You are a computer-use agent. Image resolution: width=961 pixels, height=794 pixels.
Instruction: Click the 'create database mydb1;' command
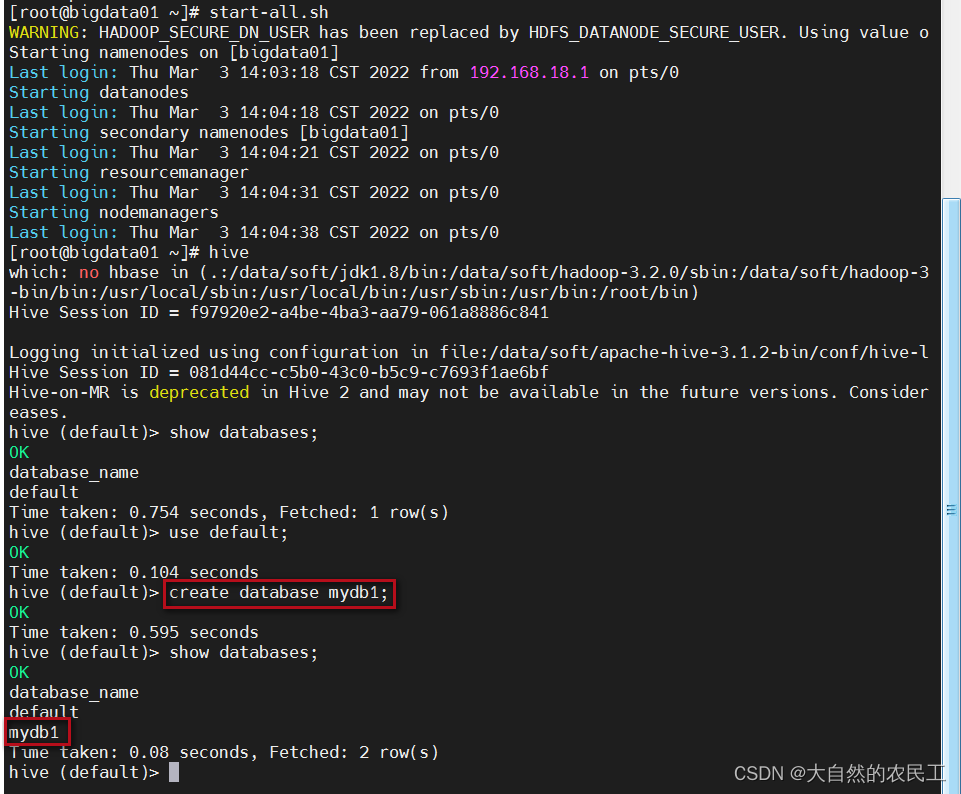(279, 592)
